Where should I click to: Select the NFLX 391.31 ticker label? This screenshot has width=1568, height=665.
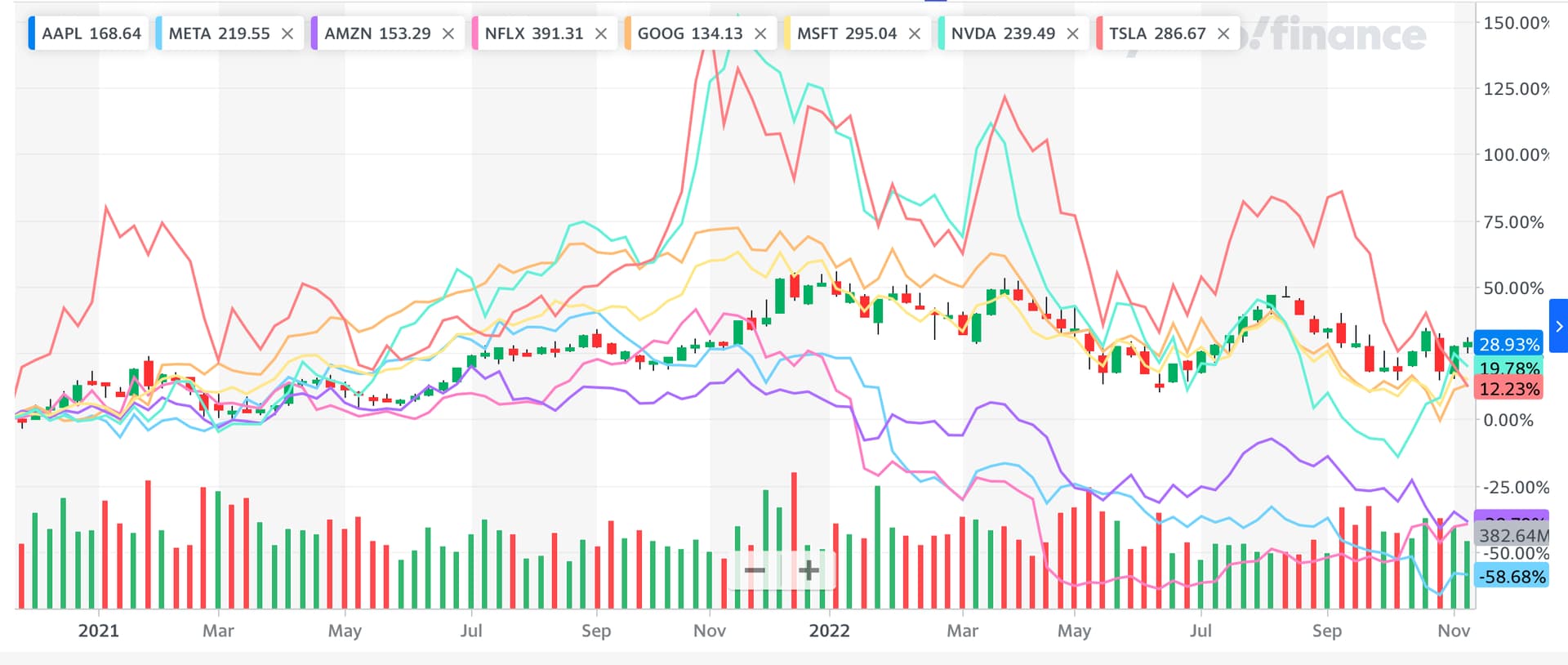click(534, 33)
